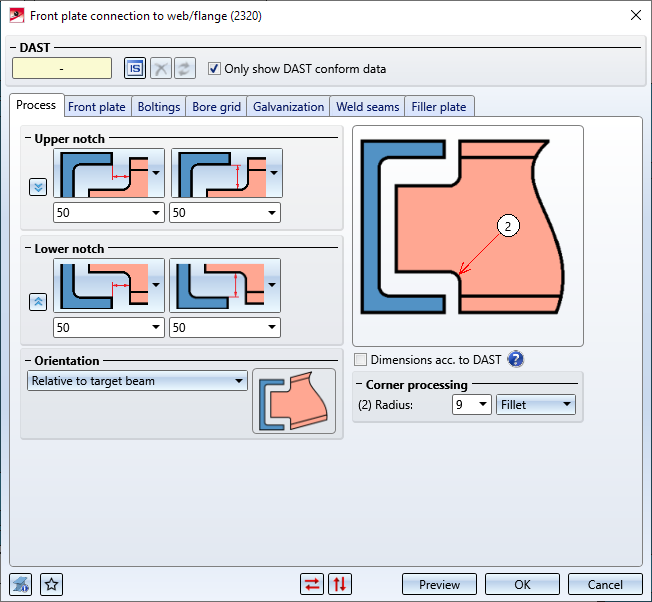This screenshot has height=602, width=652.
Task: Click the orientation preview image
Action: pos(294,401)
